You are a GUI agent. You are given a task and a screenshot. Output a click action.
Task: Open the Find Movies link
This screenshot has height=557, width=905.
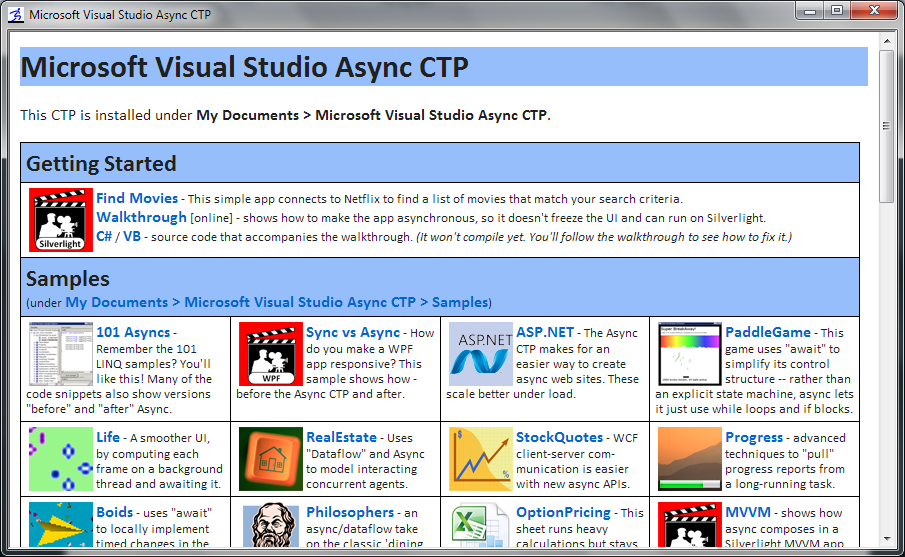pos(137,199)
